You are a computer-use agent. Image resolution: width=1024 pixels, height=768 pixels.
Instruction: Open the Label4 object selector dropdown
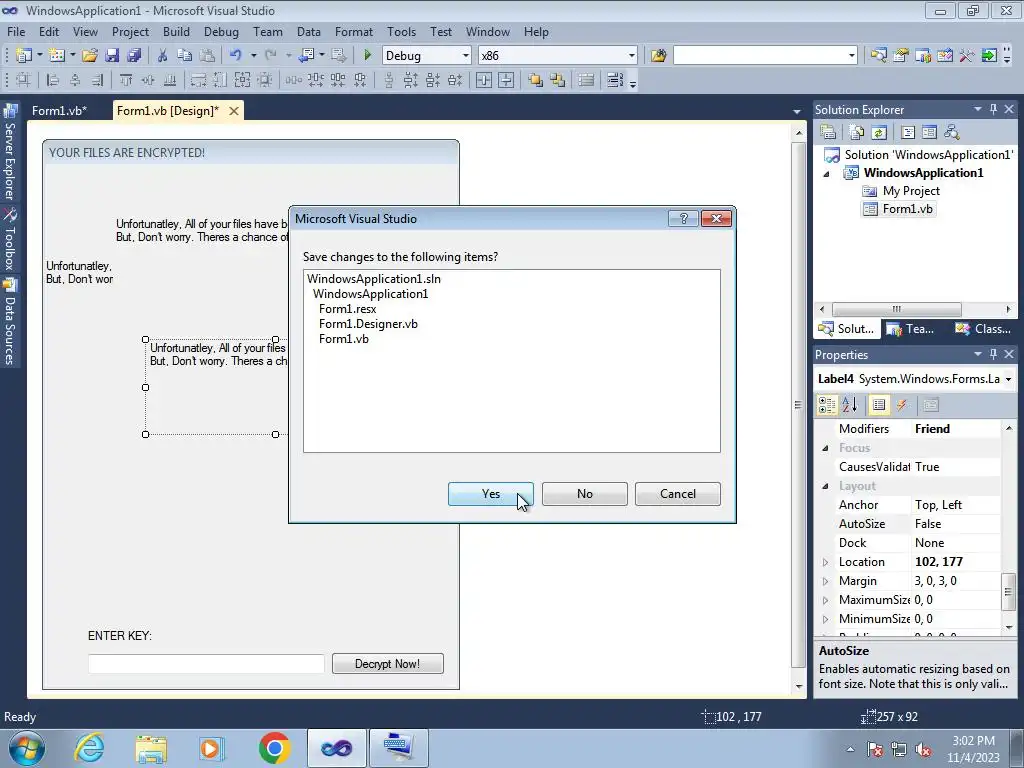tap(1008, 379)
